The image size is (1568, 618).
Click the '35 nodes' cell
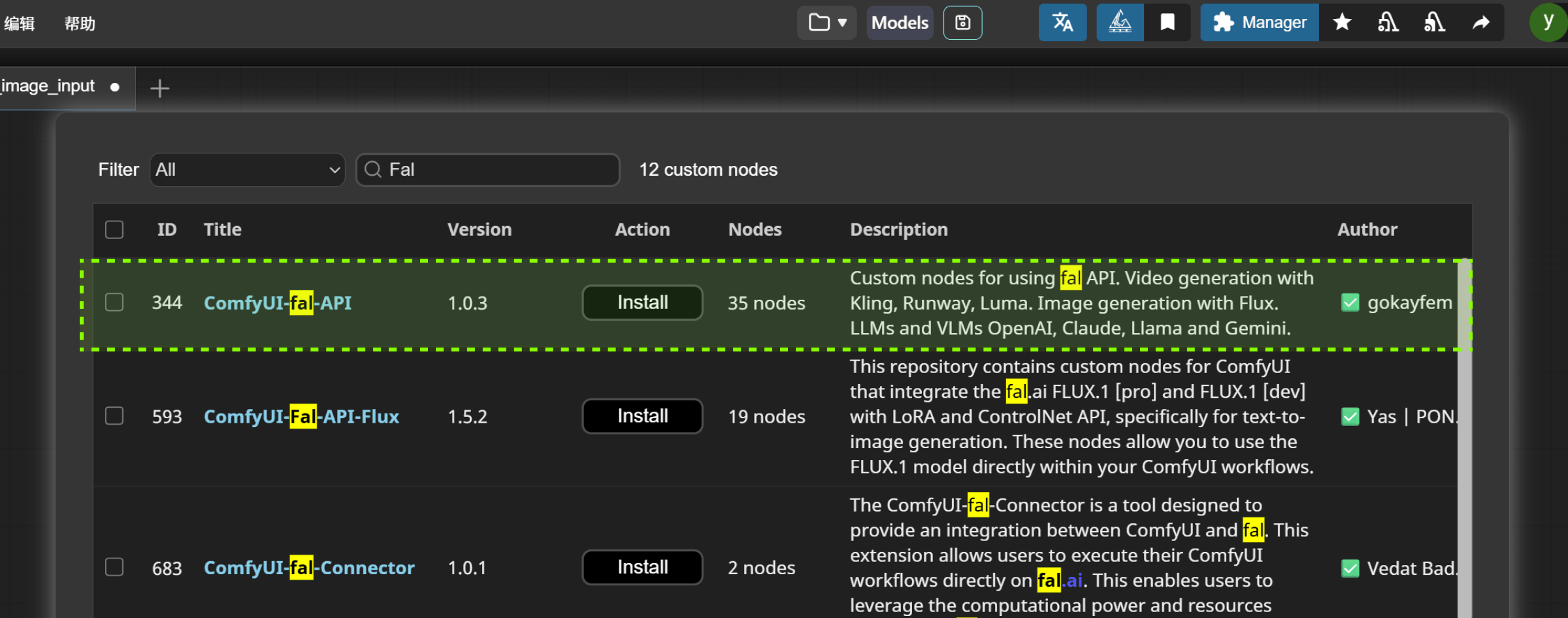[x=766, y=303]
